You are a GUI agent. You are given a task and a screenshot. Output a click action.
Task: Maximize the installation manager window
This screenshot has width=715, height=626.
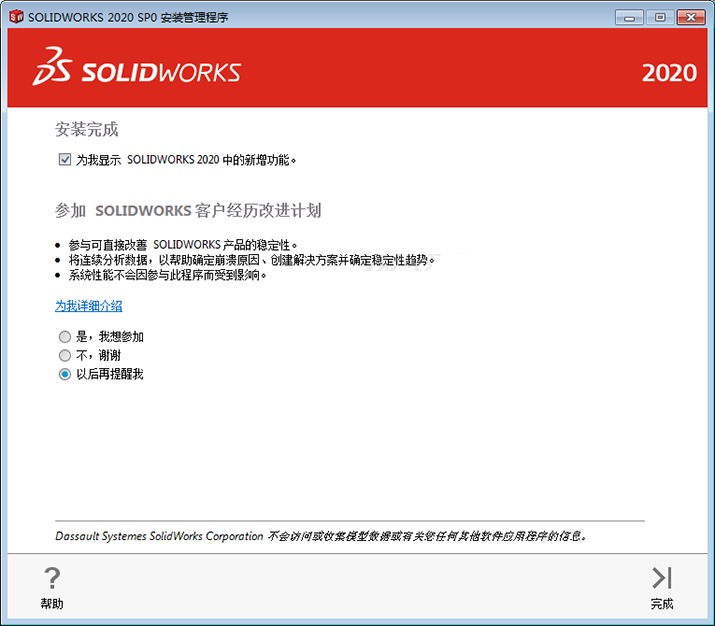pos(660,17)
